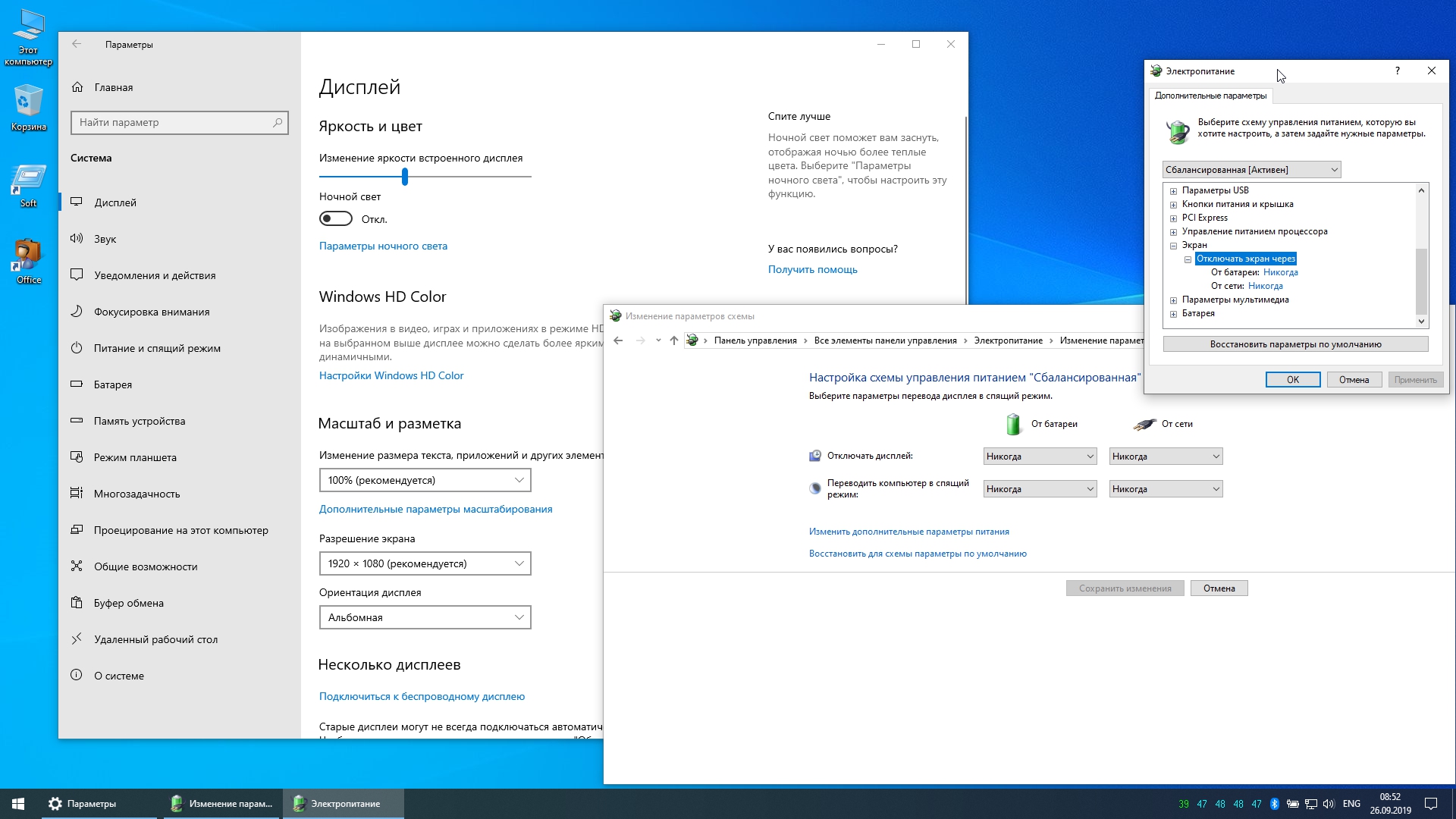Open the Soft desktop shortcut
1456x819 pixels.
click(28, 186)
